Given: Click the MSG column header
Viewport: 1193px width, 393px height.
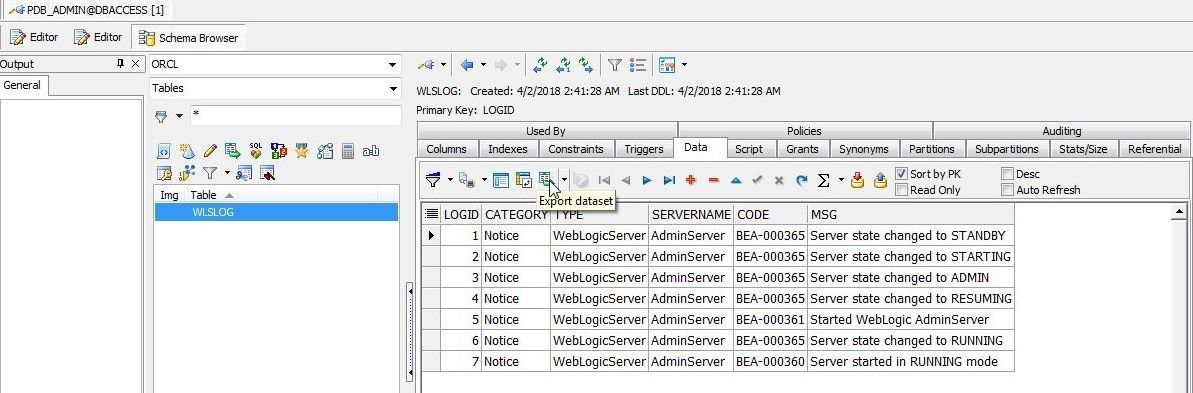Looking at the screenshot, I should 911,215.
